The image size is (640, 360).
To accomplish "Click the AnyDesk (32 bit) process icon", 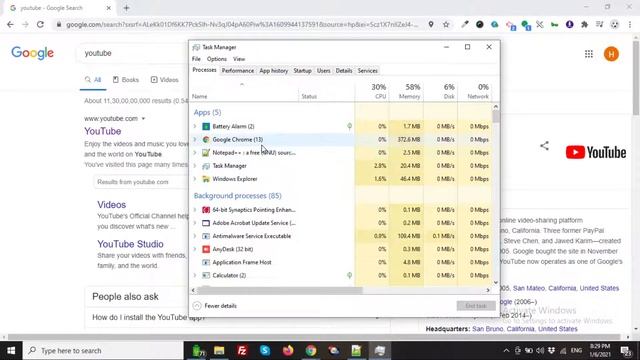I will point(206,249).
